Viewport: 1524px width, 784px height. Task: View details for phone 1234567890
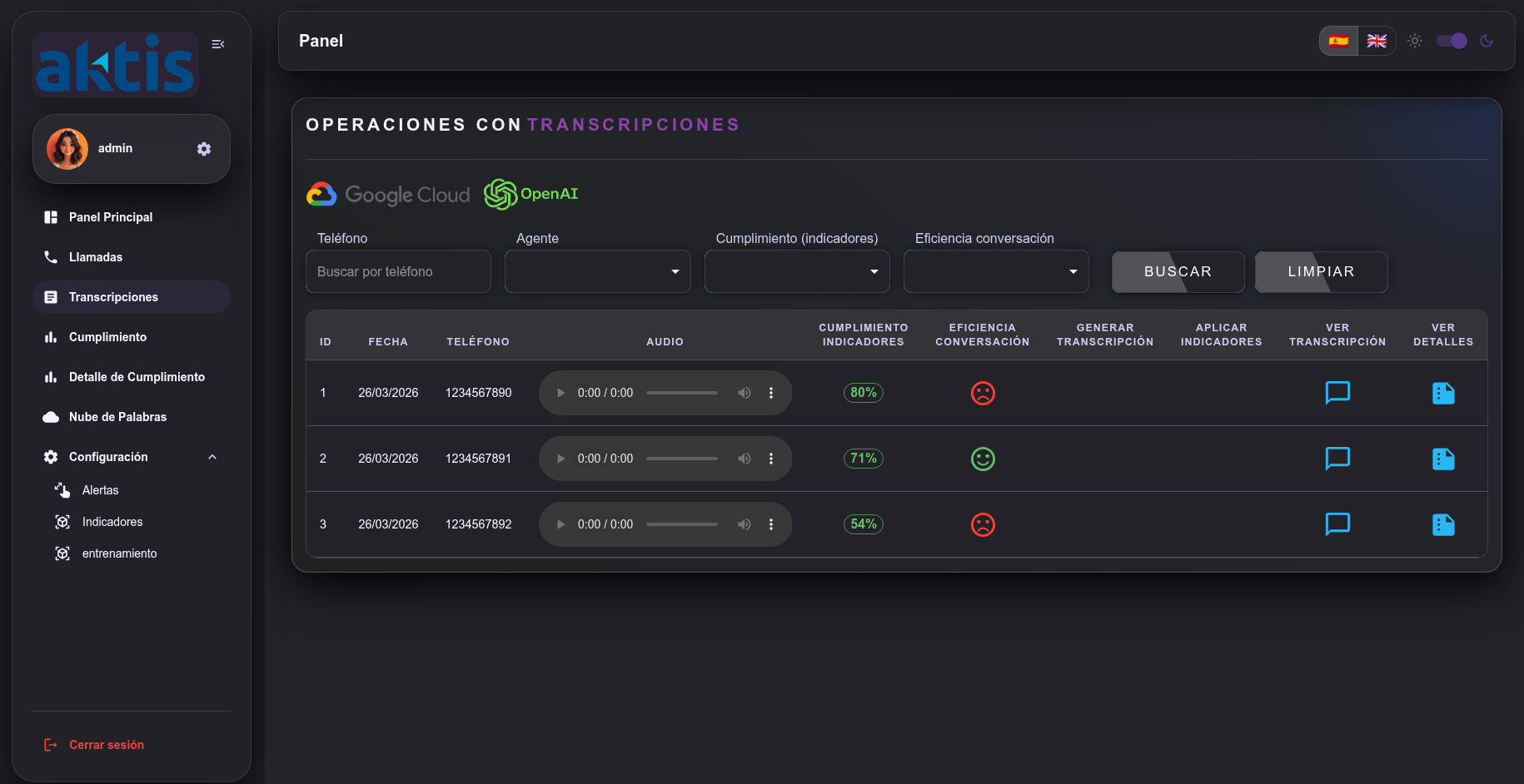pos(1443,393)
